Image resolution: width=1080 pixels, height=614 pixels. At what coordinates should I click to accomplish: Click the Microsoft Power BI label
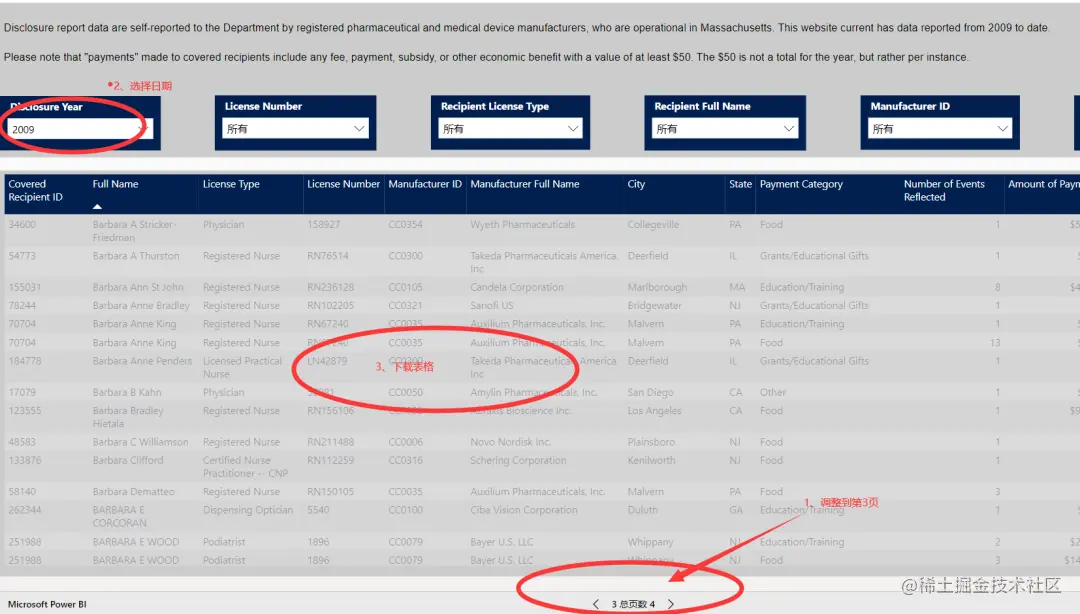pyautogui.click(x=47, y=604)
